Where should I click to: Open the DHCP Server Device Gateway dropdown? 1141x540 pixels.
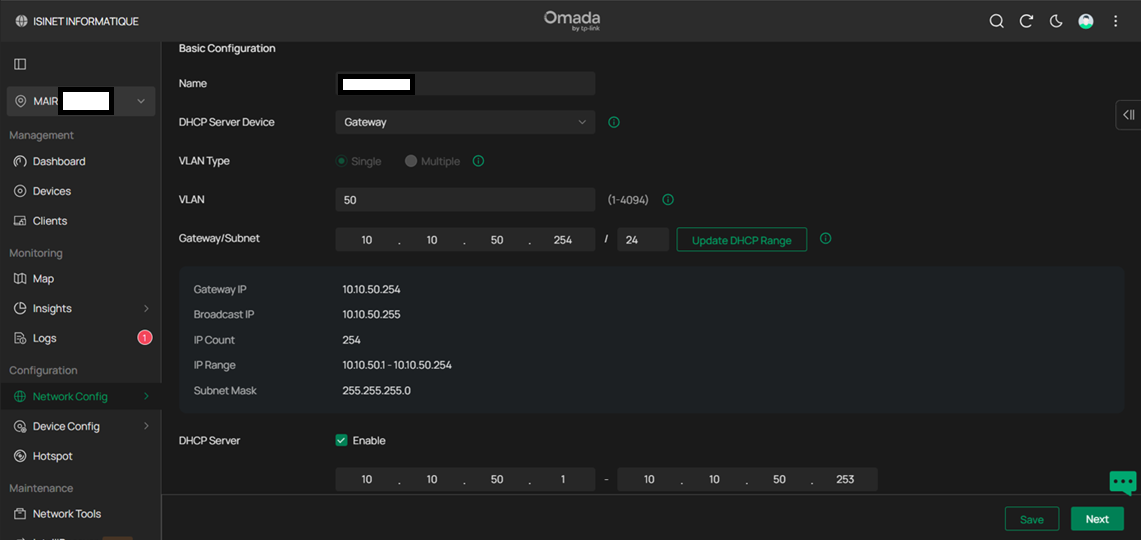click(465, 122)
